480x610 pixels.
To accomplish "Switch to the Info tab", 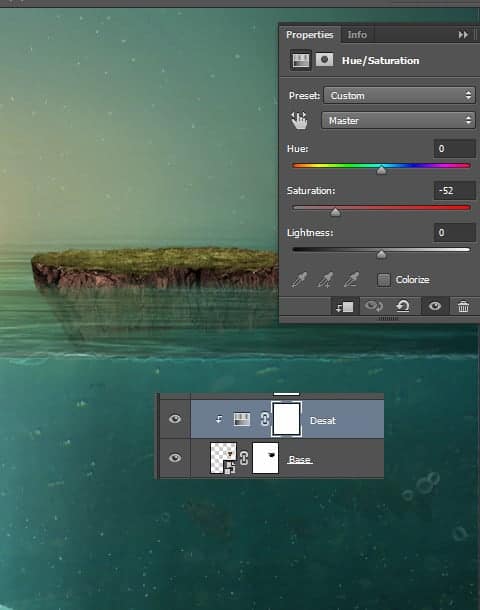I will click(x=357, y=35).
